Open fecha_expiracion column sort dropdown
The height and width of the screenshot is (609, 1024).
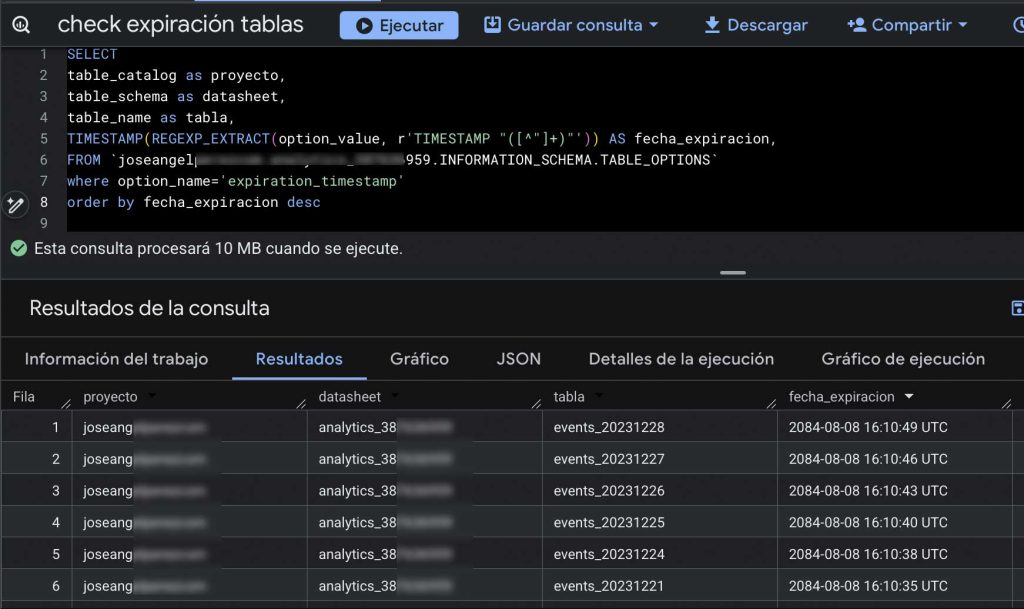coord(909,396)
